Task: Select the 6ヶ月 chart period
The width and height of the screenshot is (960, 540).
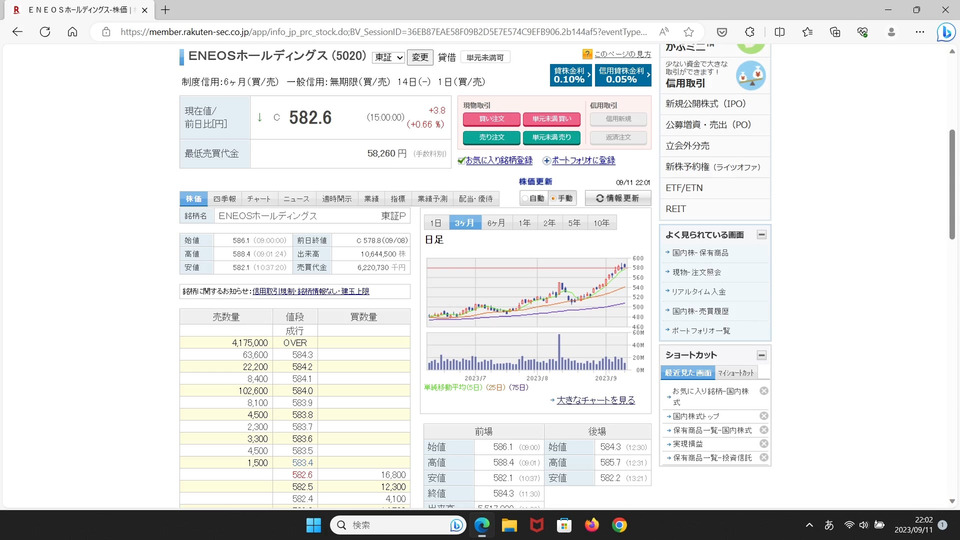Action: click(496, 223)
